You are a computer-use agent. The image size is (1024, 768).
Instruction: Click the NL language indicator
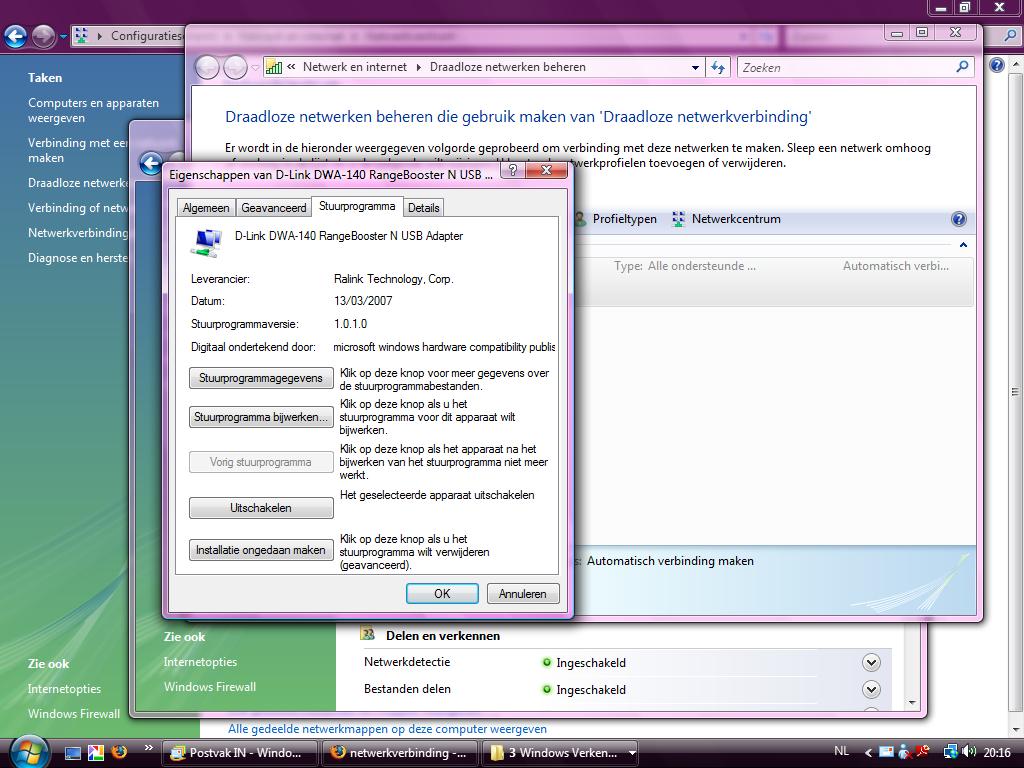pos(841,751)
